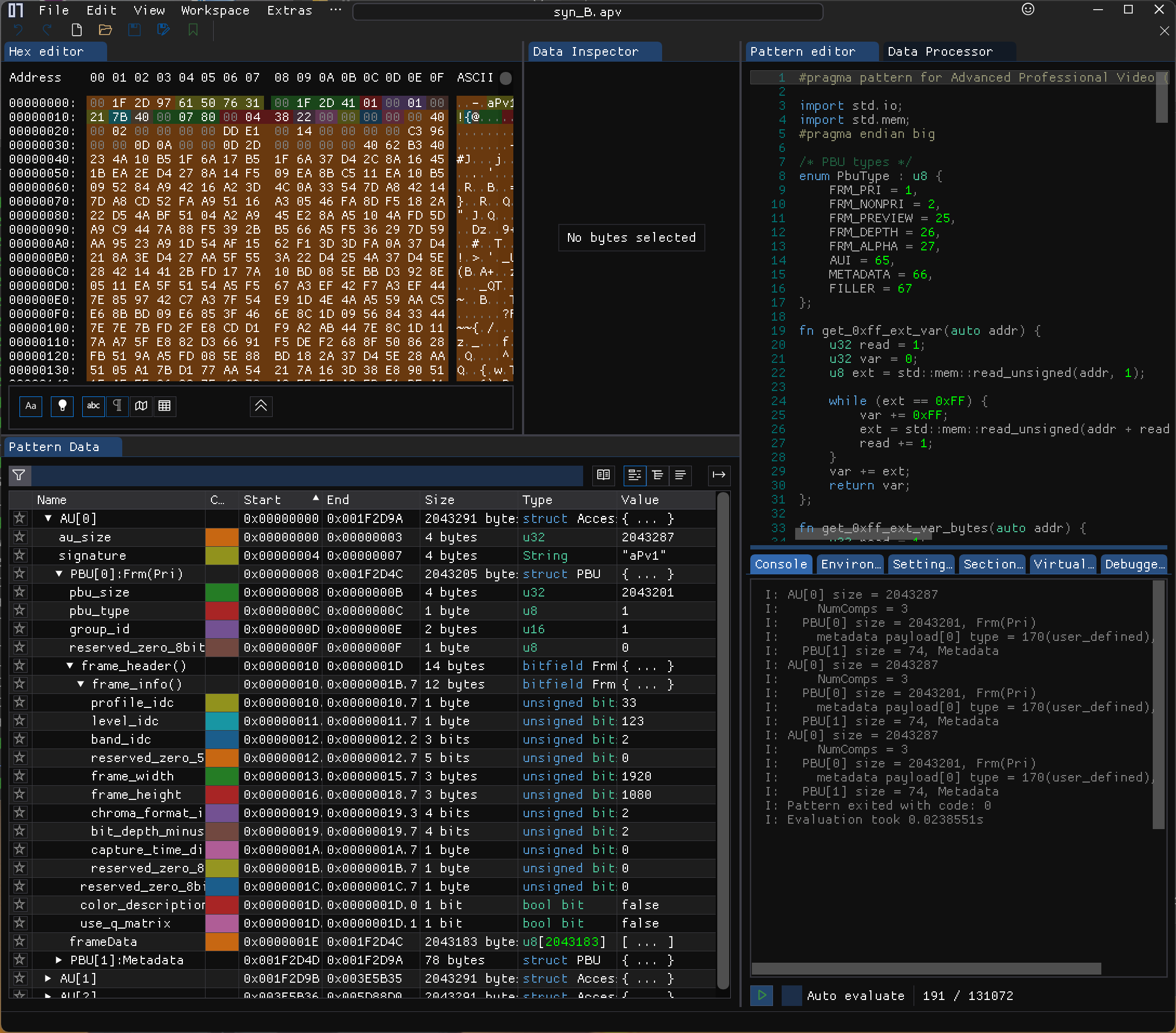Favorite the au_size row with its star
Image resolution: width=1176 pixels, height=1033 pixels.
[19, 537]
